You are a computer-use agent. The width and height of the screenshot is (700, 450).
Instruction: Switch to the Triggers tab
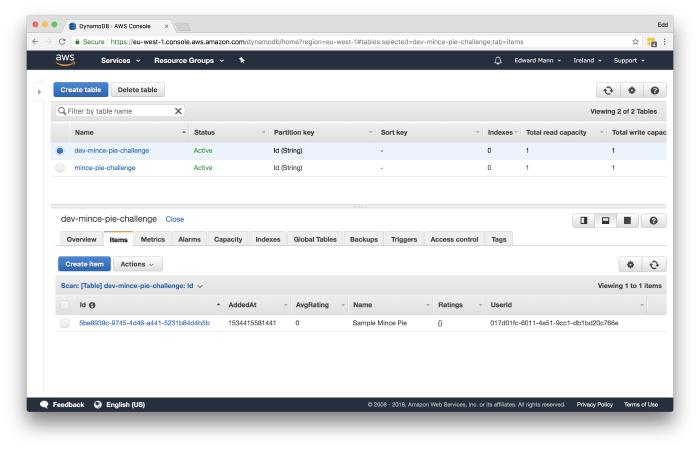[404, 239]
